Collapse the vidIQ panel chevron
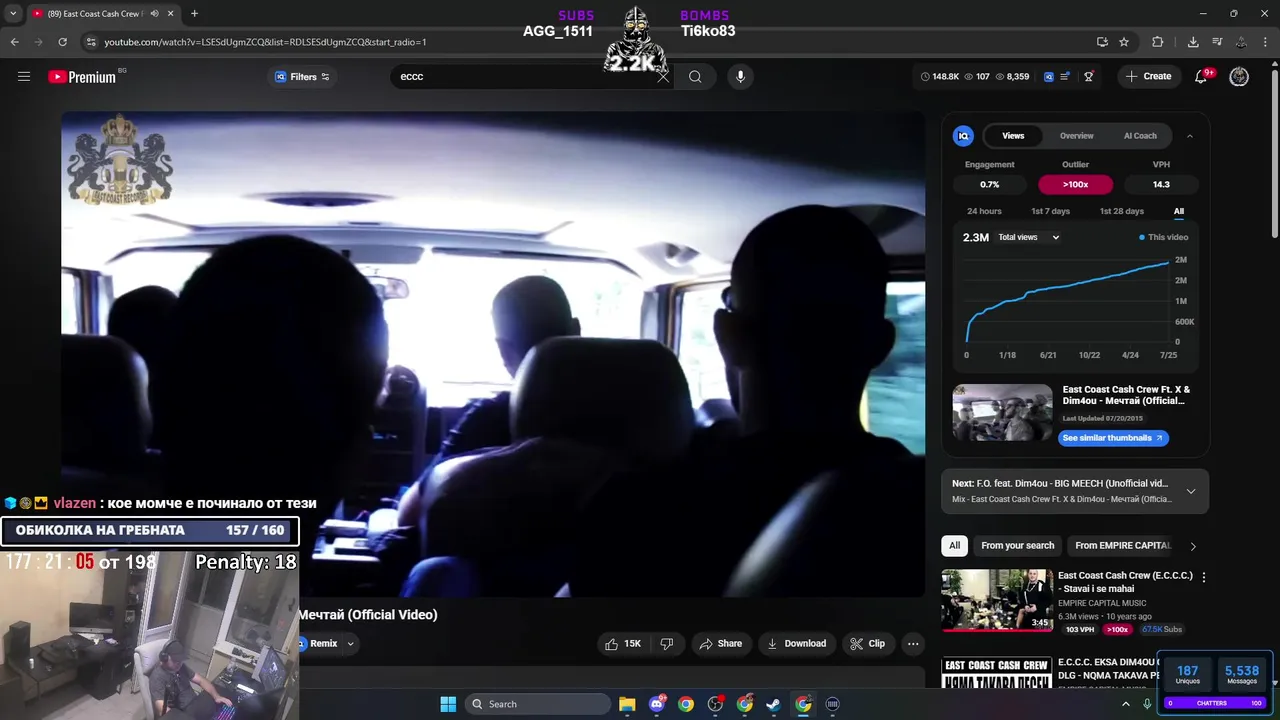Screen dimensions: 1280x720 1190,136
